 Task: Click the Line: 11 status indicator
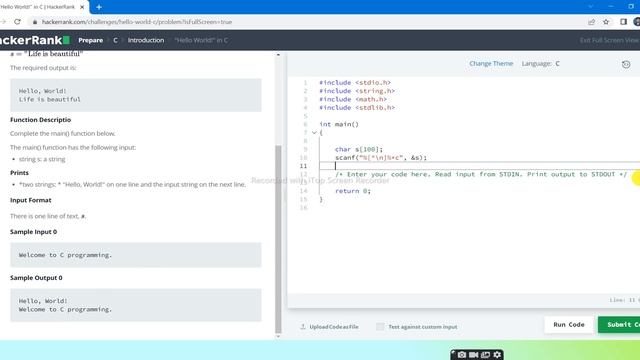623,300
